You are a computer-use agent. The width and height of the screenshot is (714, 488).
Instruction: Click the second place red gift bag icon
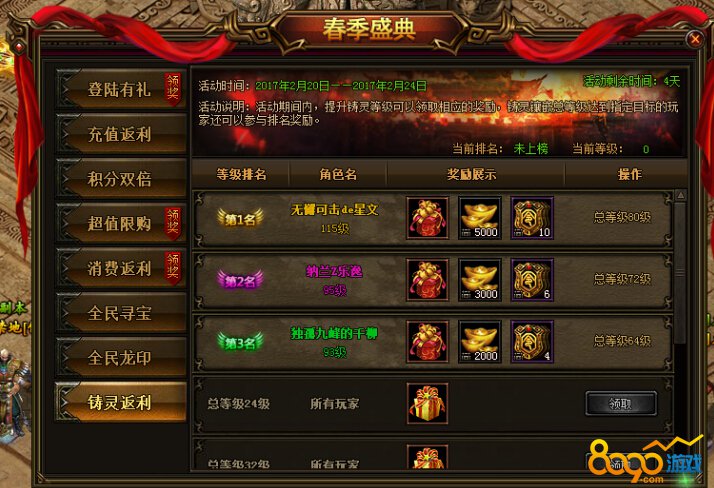427,280
